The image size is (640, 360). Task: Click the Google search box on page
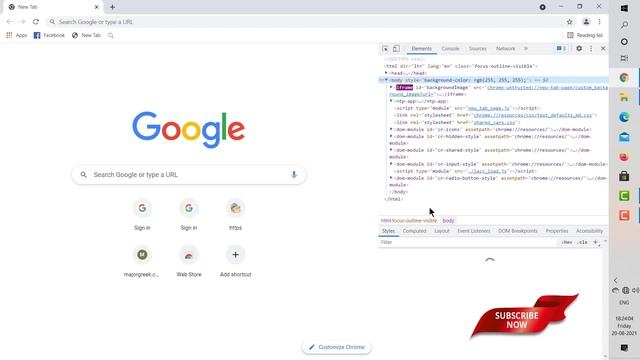(189, 175)
